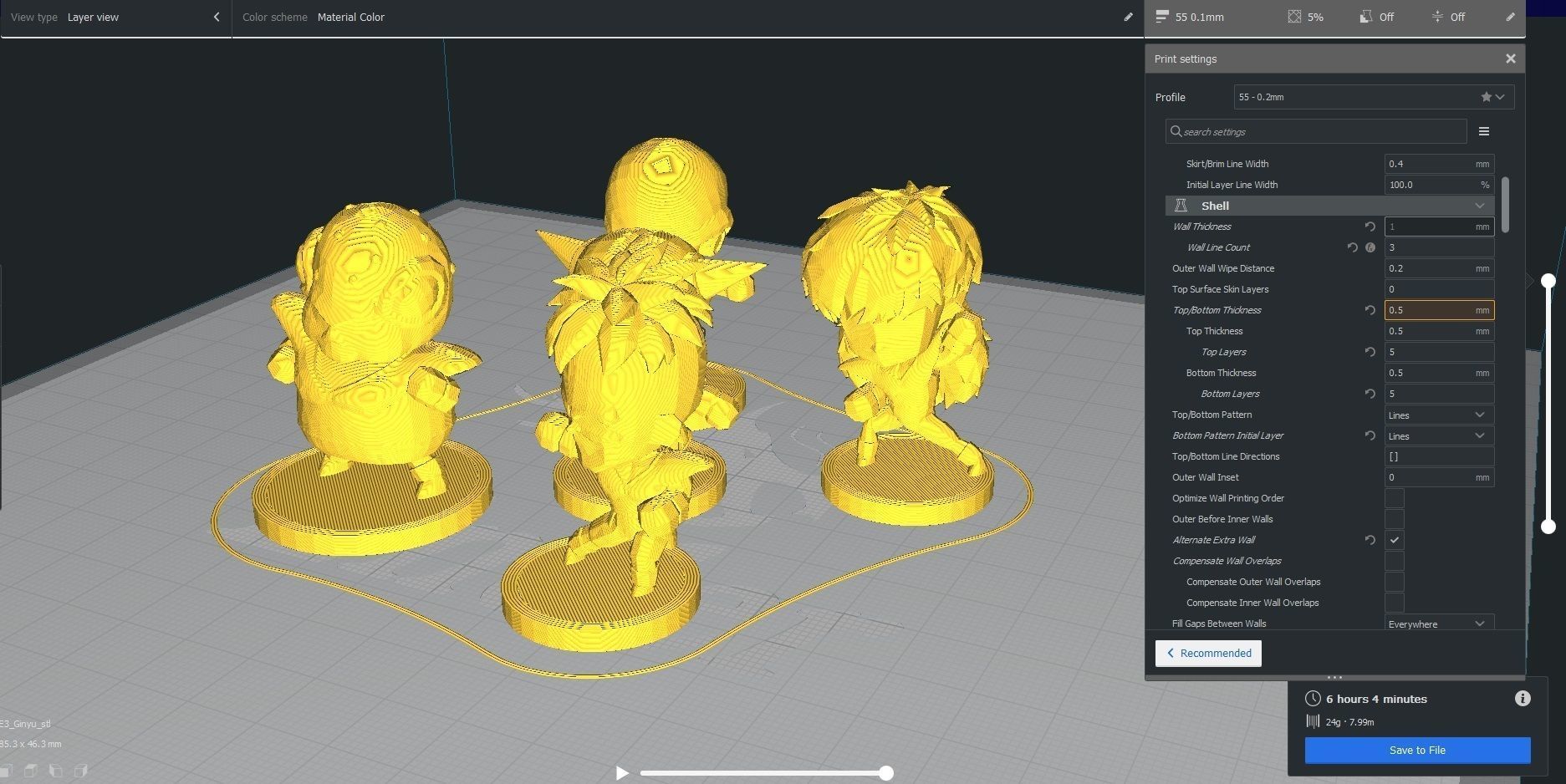This screenshot has width=1566, height=784.
Task: Open the Profile dropdown showing 55 - 0.2mm
Action: coord(1374,97)
